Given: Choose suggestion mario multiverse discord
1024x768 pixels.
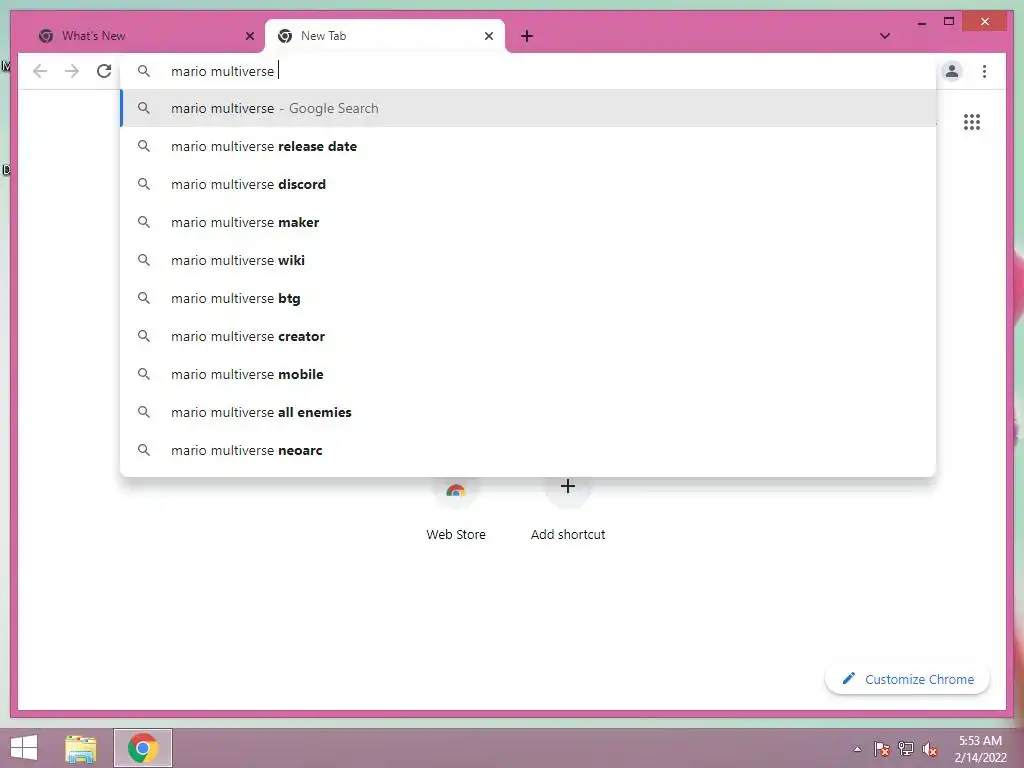Looking at the screenshot, I should pos(528,184).
